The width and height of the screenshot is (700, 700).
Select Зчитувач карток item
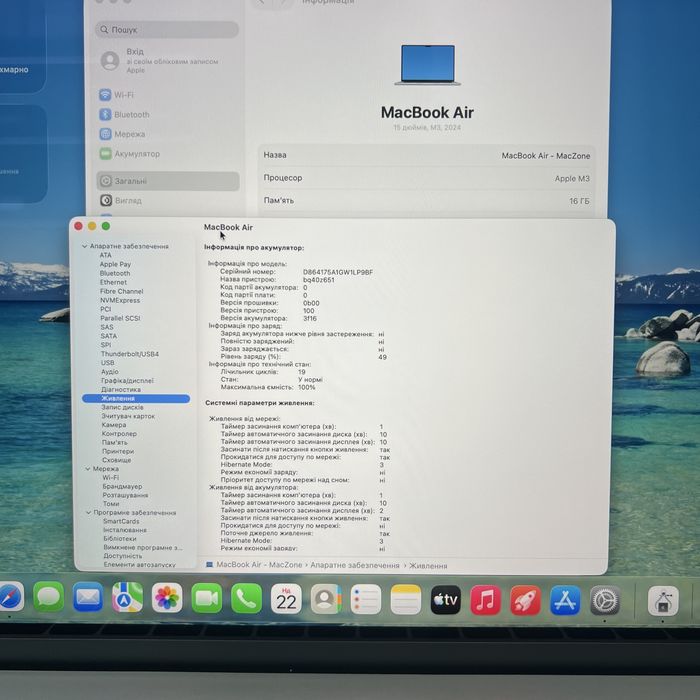[128, 416]
